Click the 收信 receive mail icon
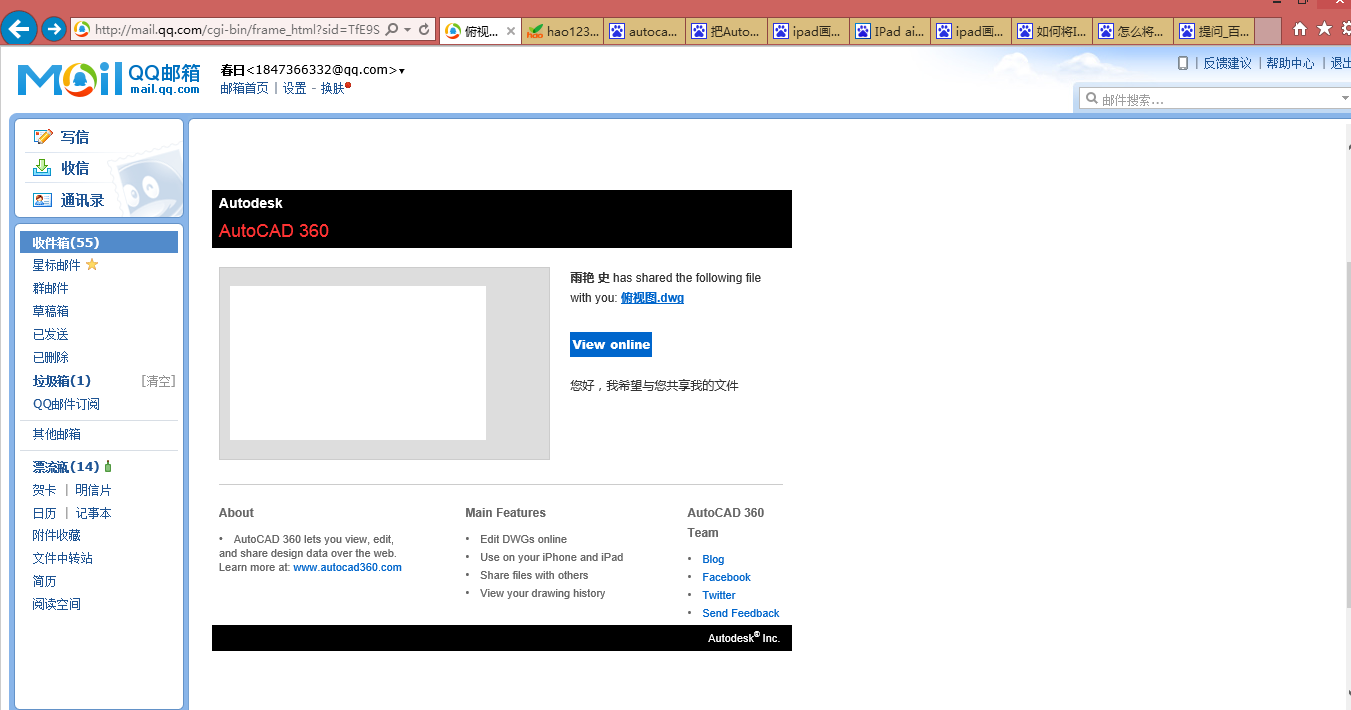The width and height of the screenshot is (1351, 710). 42,168
